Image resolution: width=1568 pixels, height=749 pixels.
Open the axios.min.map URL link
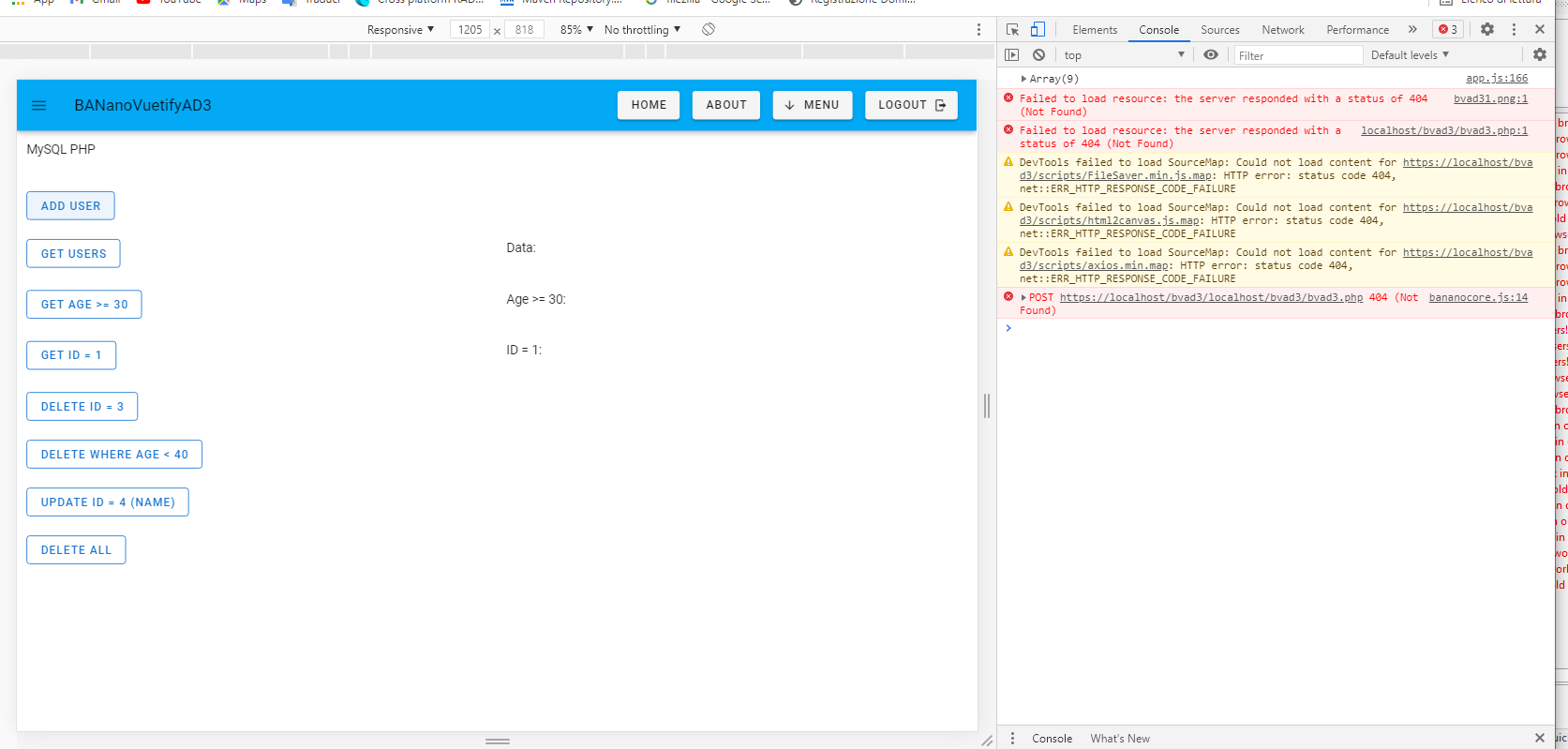pyautogui.click(x=1094, y=265)
